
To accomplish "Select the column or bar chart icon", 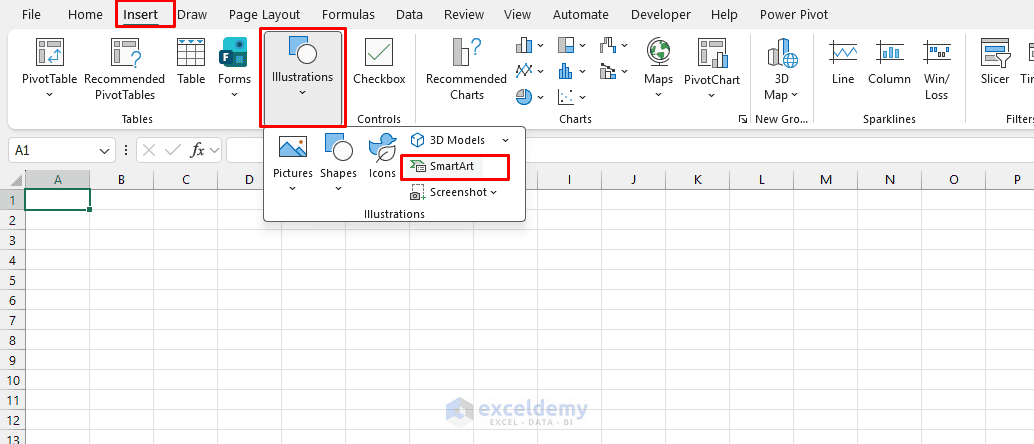I will (524, 46).
